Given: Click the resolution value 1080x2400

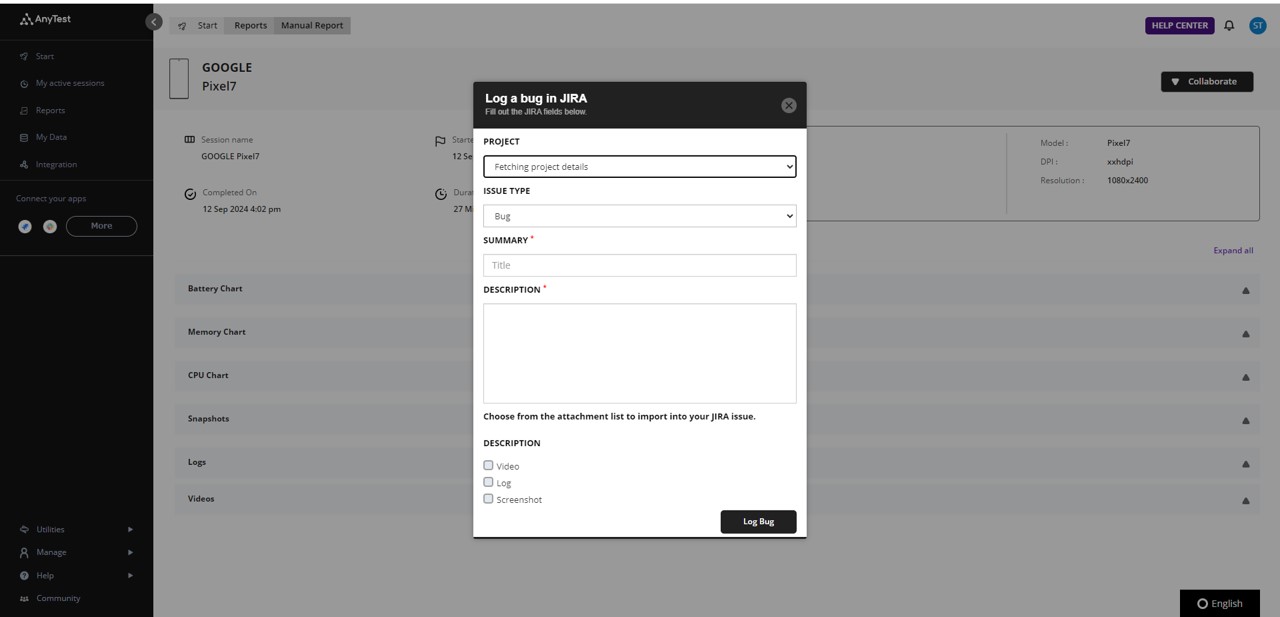Looking at the screenshot, I should (x=1127, y=180).
